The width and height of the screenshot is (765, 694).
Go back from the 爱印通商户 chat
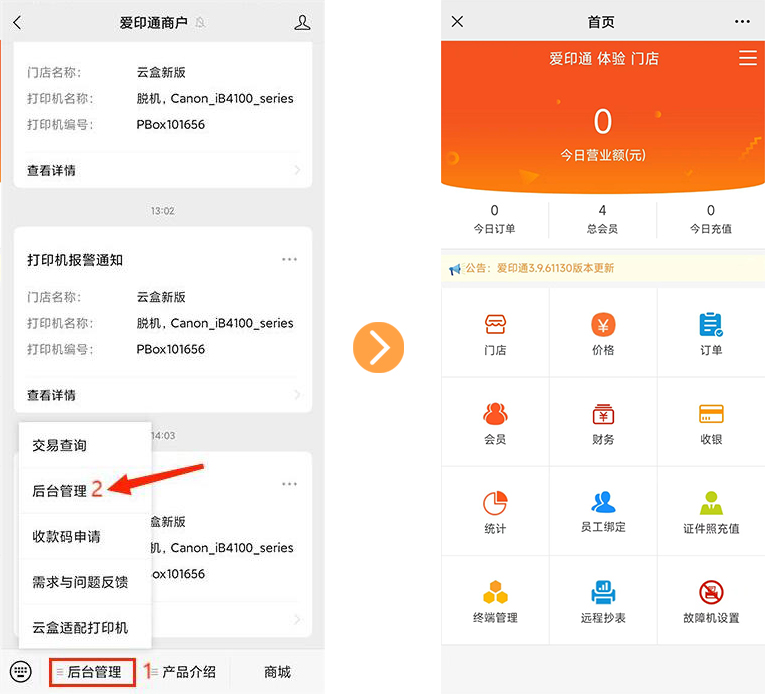tap(18, 22)
